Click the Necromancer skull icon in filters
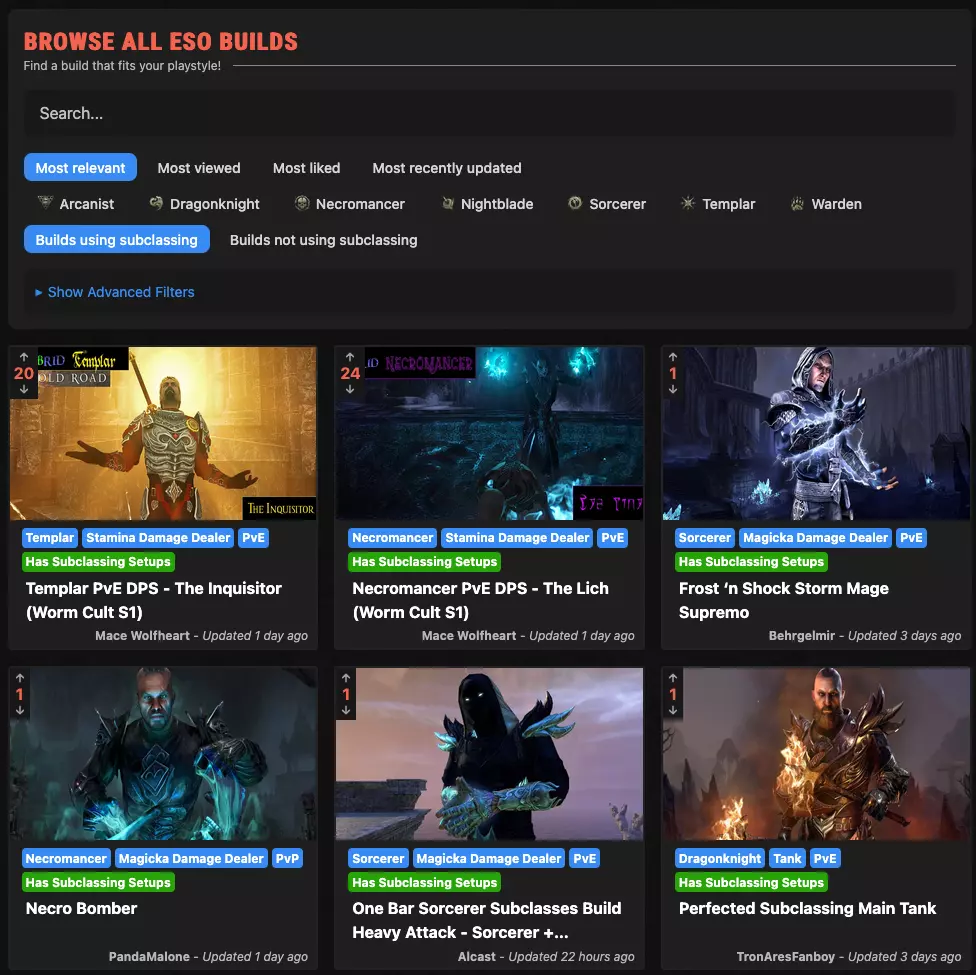The width and height of the screenshot is (976, 975). click(x=302, y=203)
